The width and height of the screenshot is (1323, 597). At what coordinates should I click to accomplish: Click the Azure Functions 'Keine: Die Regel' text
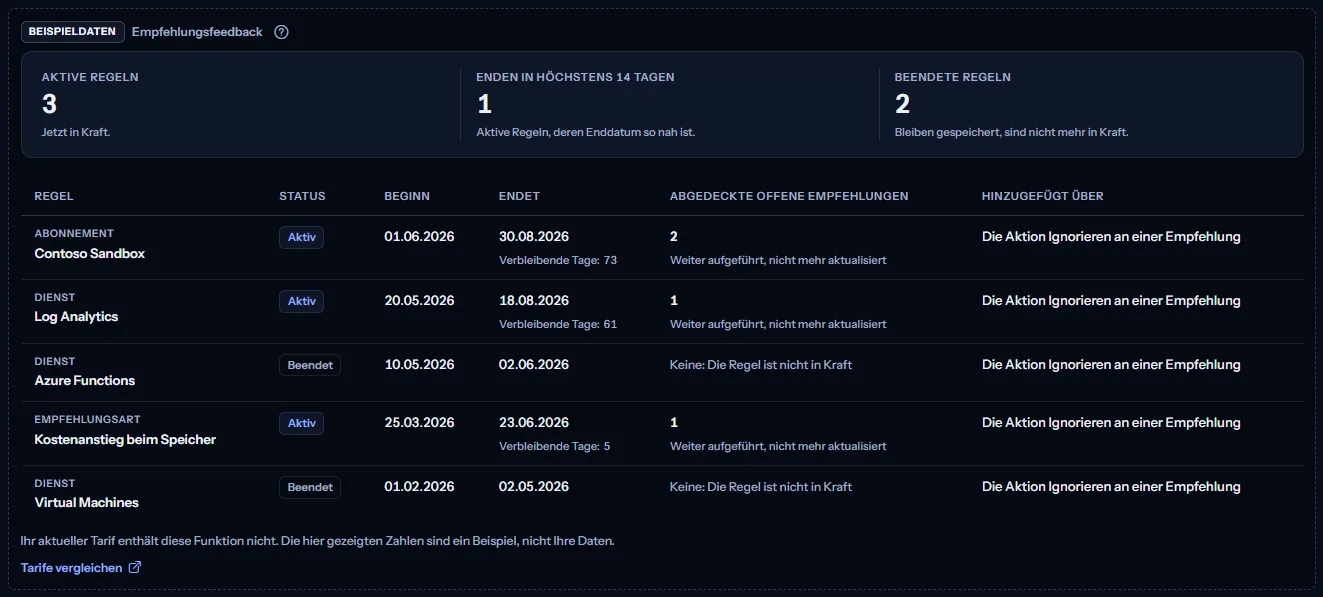[761, 365]
